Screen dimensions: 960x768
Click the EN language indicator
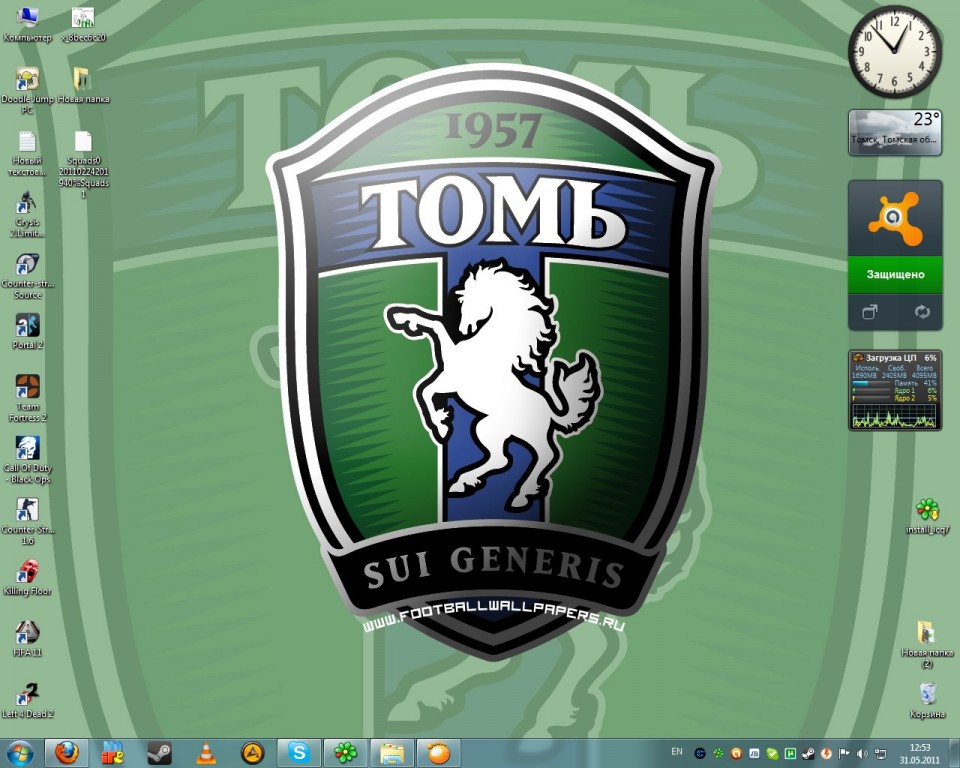coord(677,752)
